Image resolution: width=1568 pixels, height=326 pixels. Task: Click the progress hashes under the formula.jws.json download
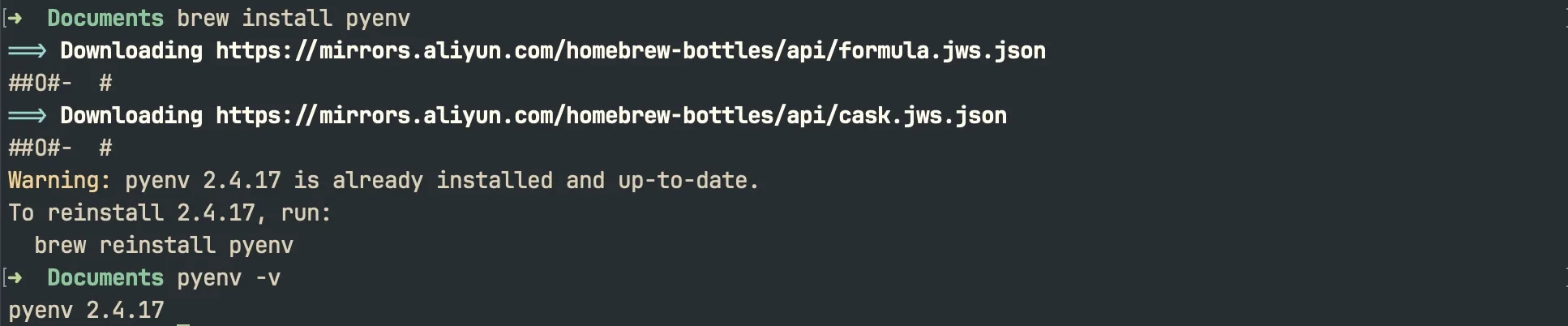click(x=59, y=83)
